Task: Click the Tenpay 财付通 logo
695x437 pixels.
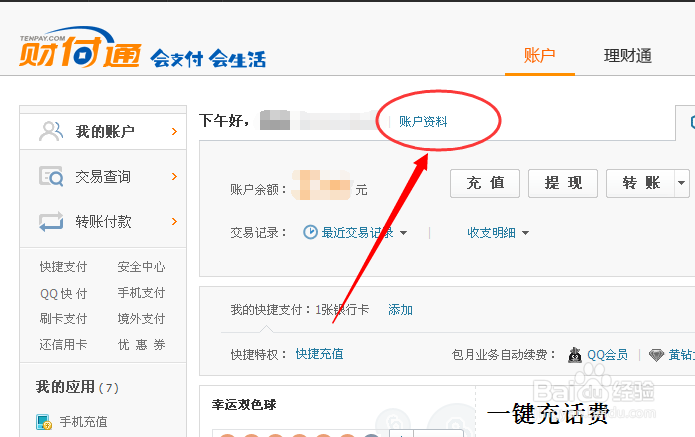Action: click(80, 48)
